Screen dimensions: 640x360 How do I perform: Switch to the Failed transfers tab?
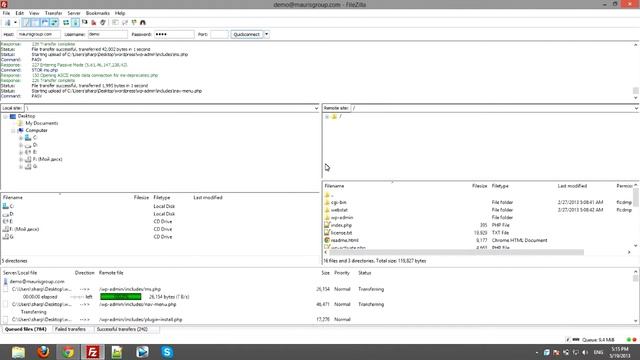coord(70,329)
